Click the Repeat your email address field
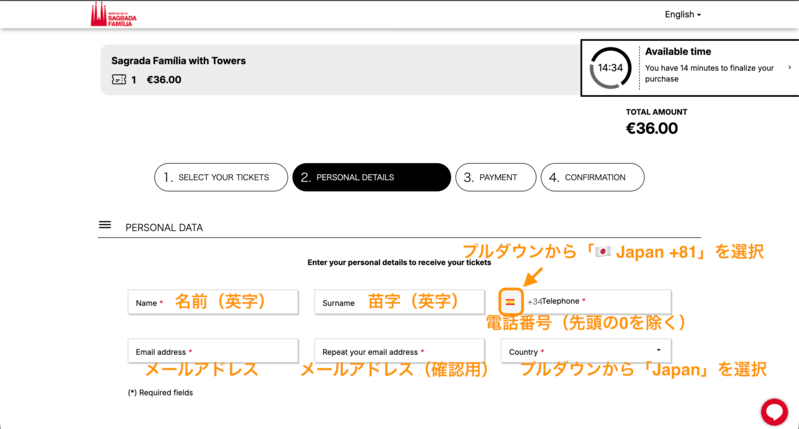Screen dimensions: 799x429 click(399, 351)
